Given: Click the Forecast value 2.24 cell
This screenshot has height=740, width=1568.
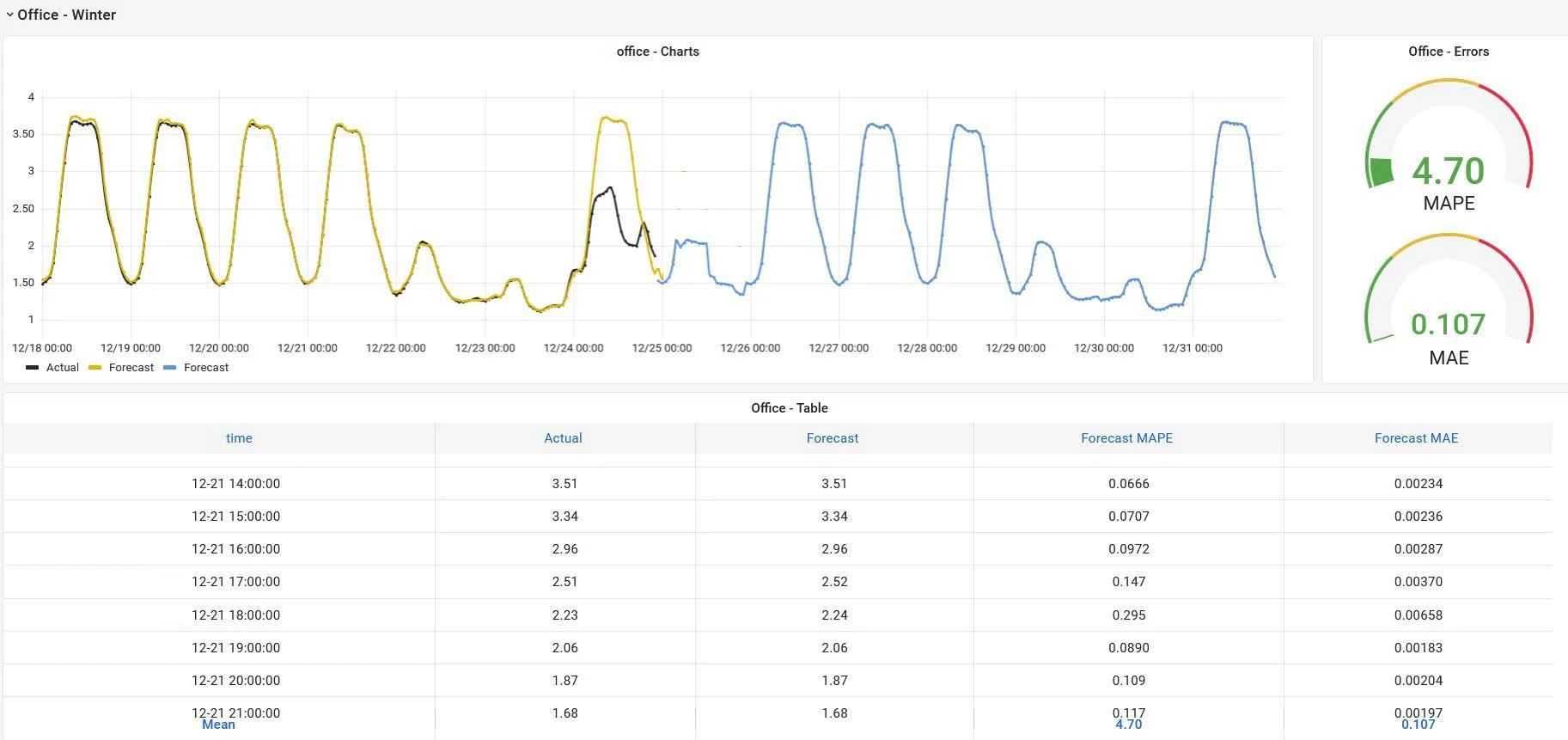Looking at the screenshot, I should coord(834,615).
